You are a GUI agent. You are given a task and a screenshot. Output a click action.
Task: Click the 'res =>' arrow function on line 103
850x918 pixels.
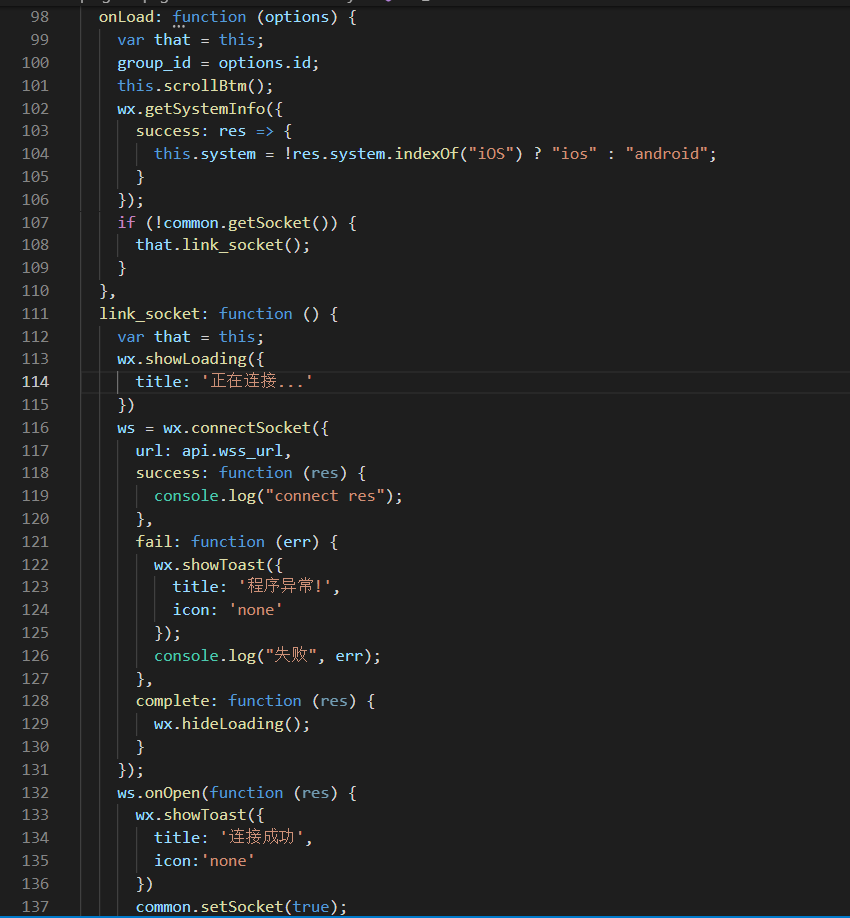(x=246, y=131)
